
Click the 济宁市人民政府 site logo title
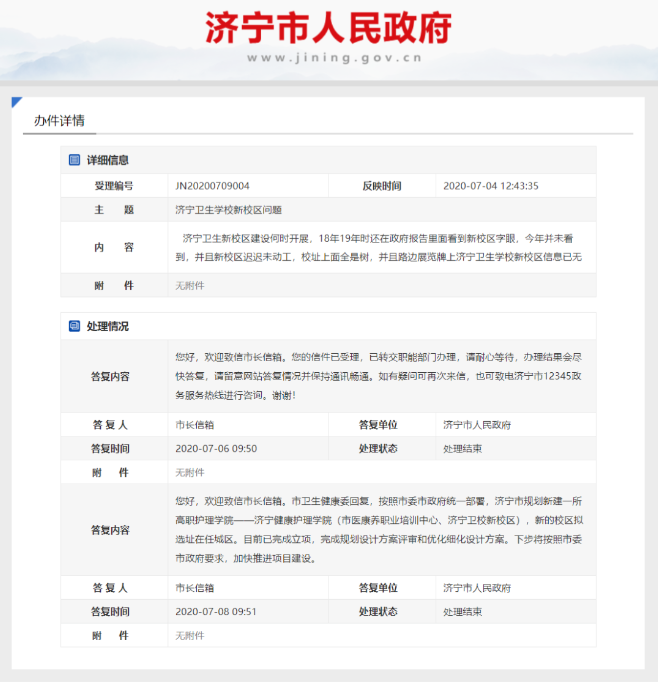pos(328,28)
